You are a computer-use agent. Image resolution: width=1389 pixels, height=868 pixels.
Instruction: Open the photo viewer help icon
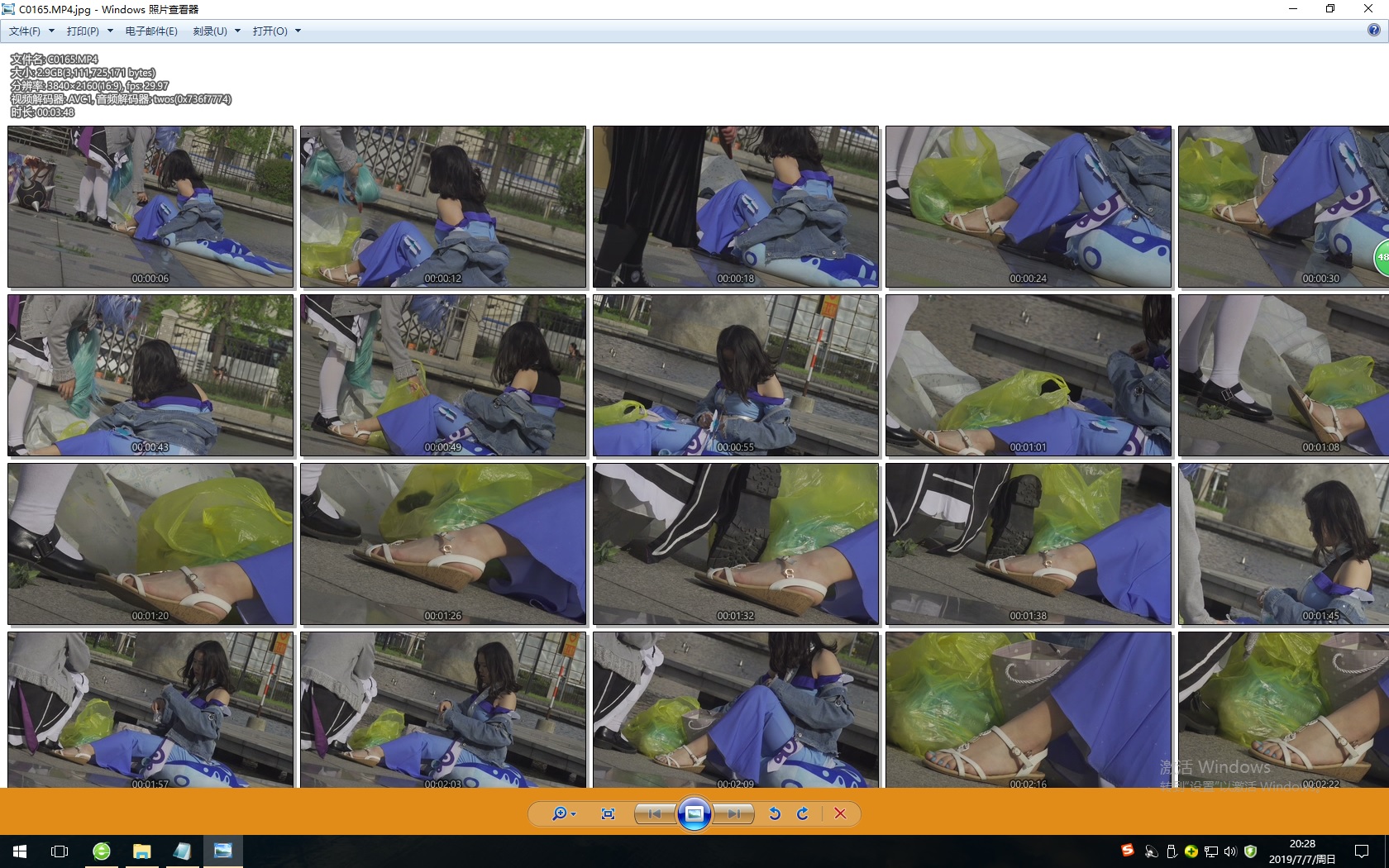coord(1373,31)
